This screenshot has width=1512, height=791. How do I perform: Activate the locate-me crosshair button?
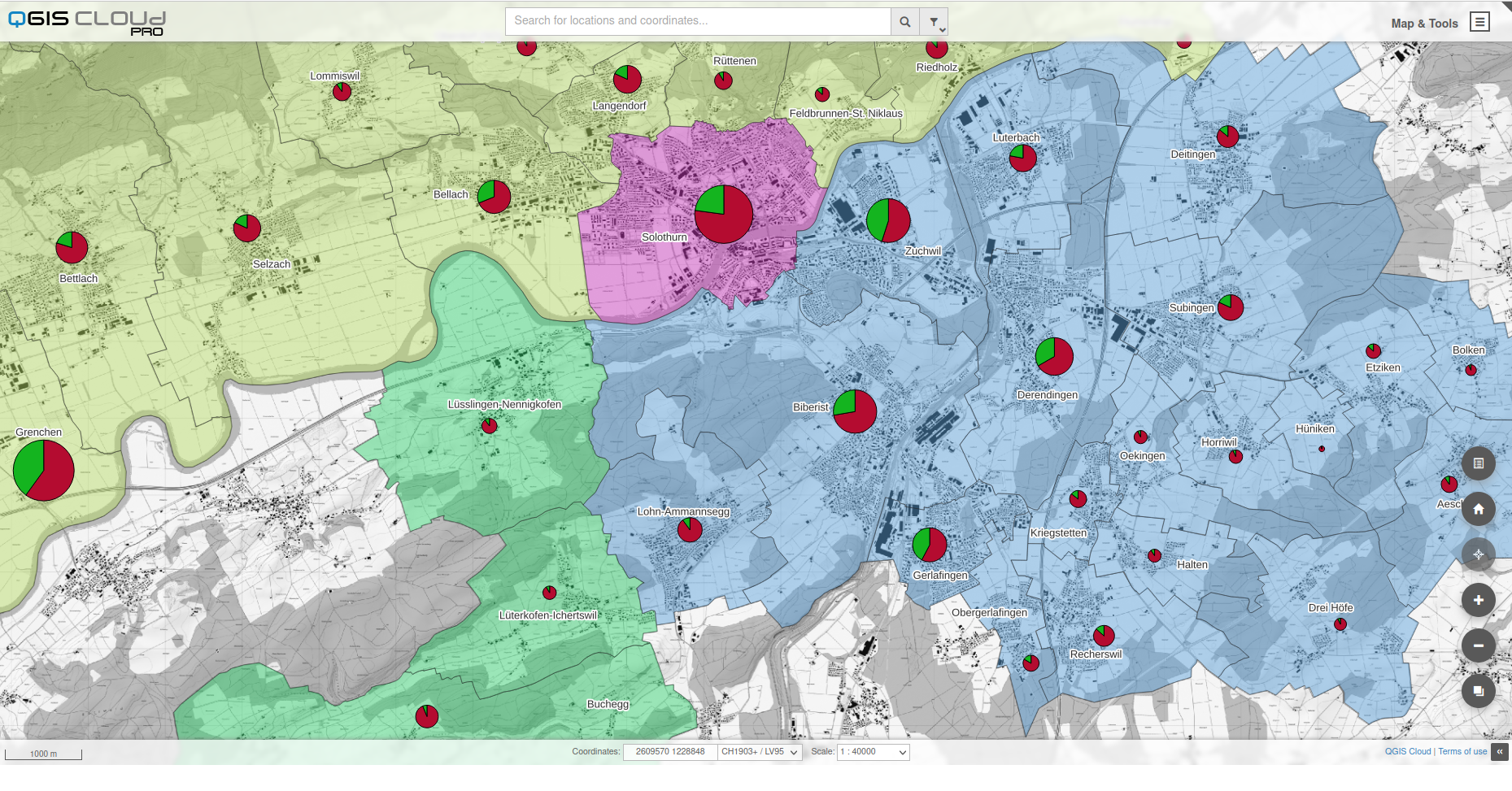[1478, 554]
